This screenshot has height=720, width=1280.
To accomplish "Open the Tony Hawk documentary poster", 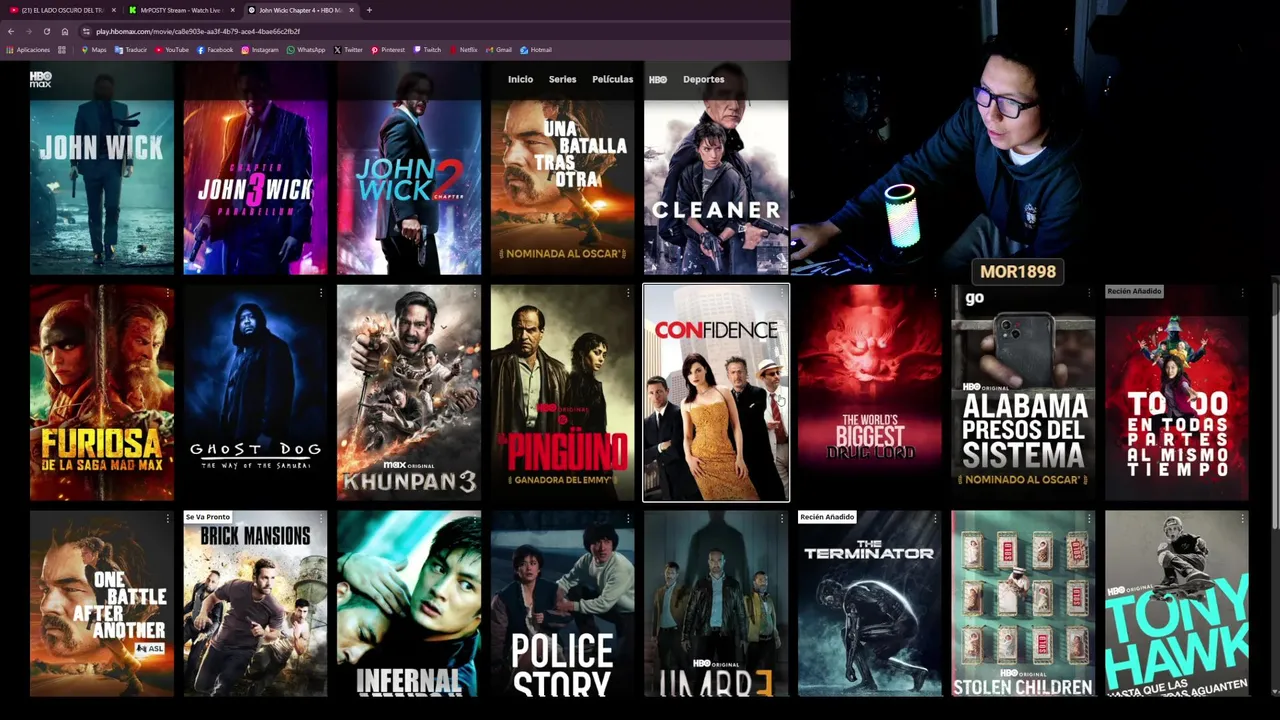I will click(x=1177, y=603).
